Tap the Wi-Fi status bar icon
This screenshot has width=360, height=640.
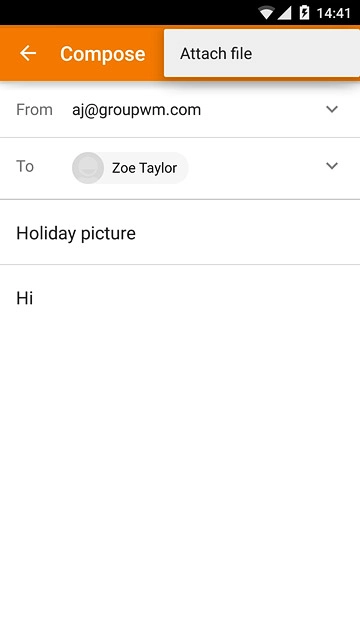[x=267, y=13]
